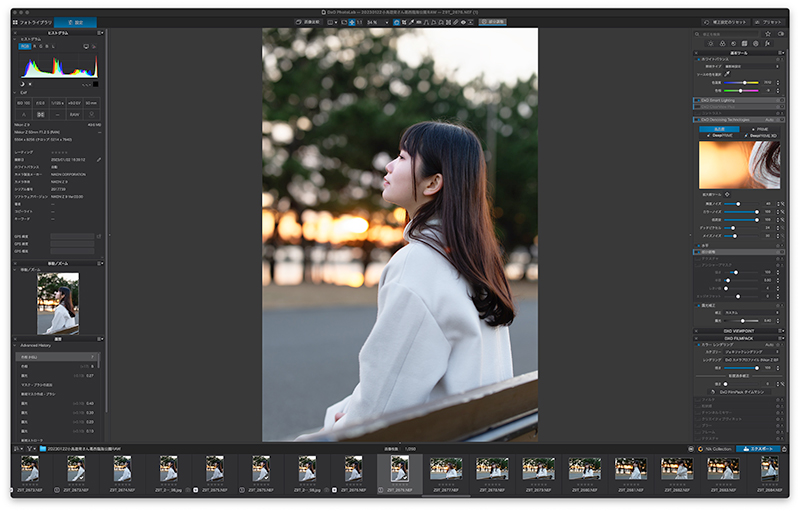Toggle the ホワイトバランス correction on/off
Image resolution: width=800 pixels, height=511 pixels.
pos(699,59)
